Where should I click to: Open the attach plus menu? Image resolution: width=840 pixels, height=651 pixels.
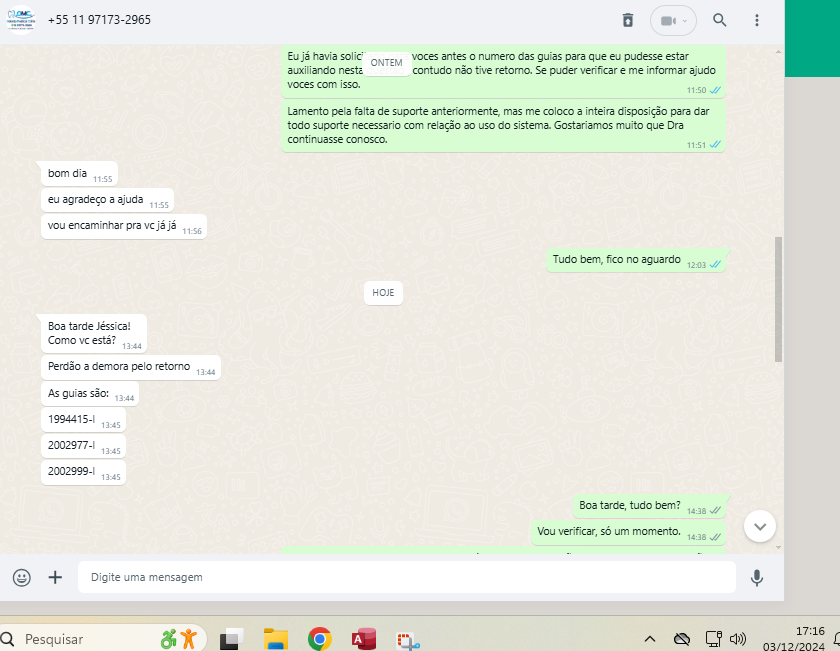point(55,577)
